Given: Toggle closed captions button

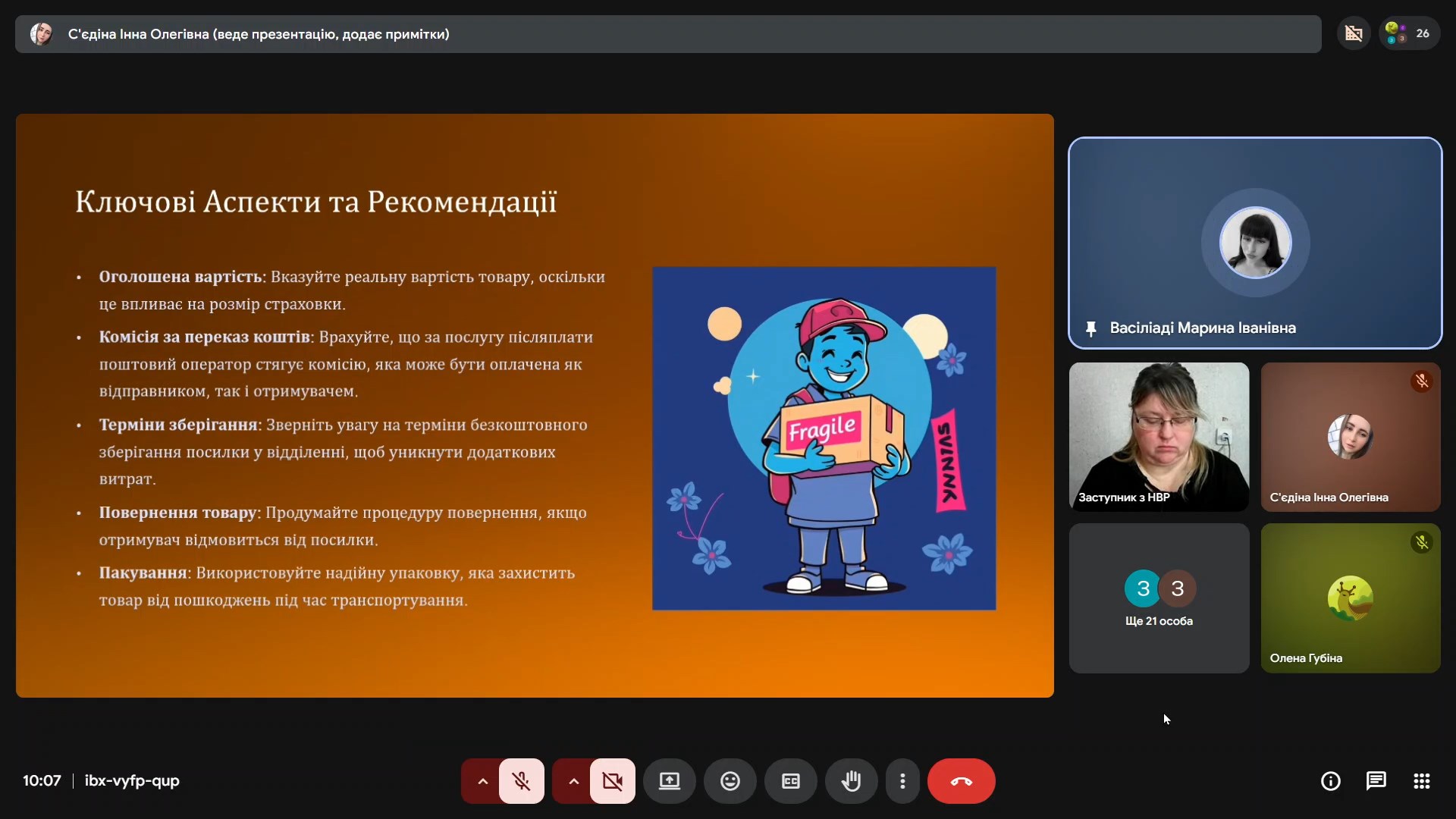Looking at the screenshot, I should 790,781.
